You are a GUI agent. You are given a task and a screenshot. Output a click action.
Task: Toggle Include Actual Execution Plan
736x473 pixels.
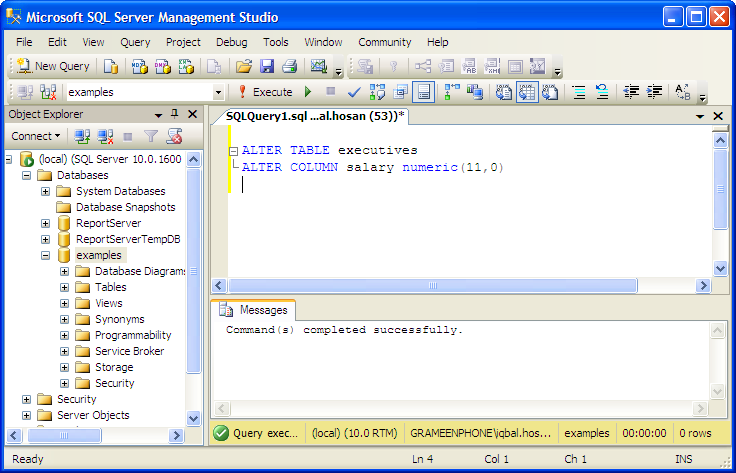click(453, 92)
